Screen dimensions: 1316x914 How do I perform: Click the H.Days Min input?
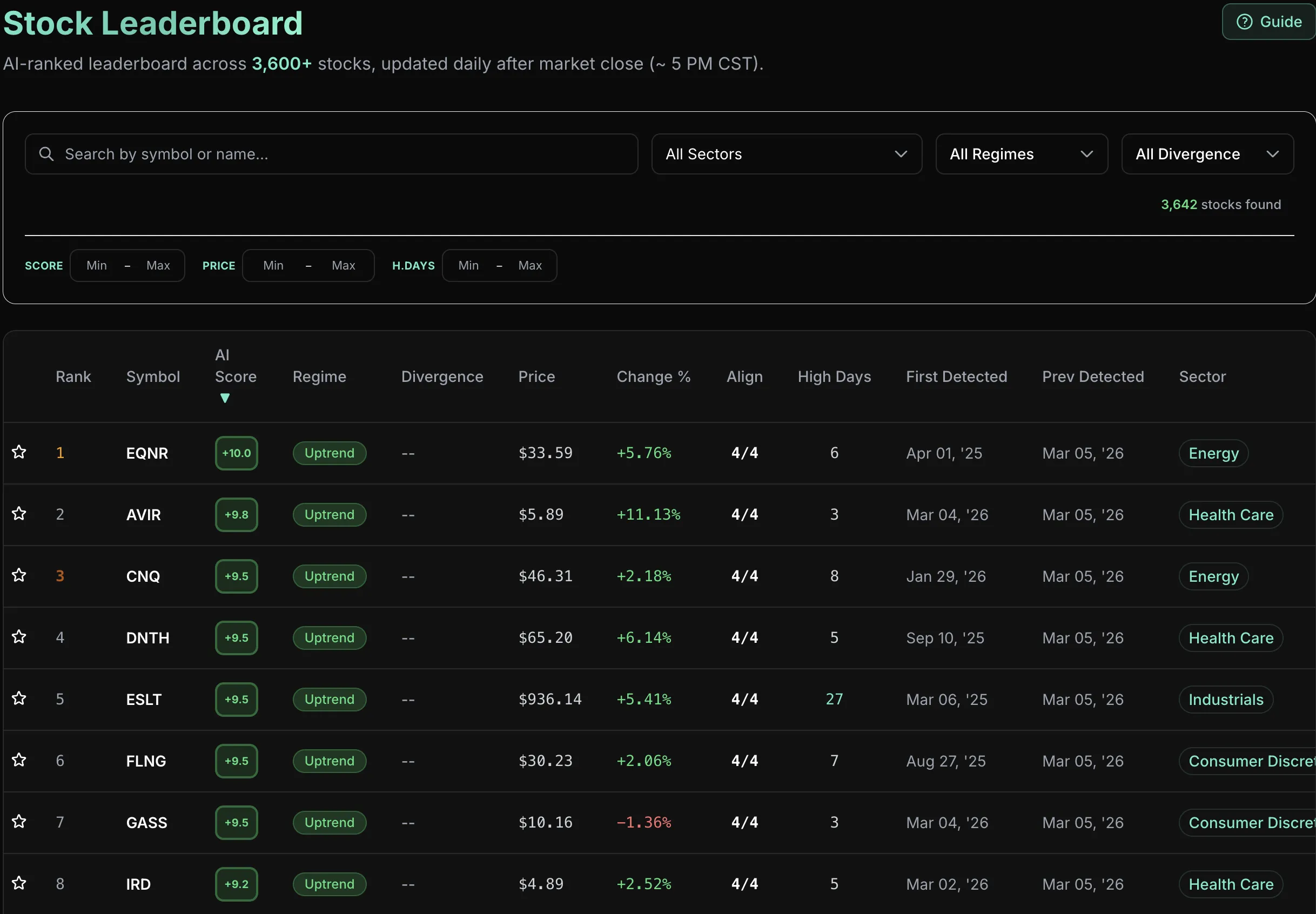point(468,265)
